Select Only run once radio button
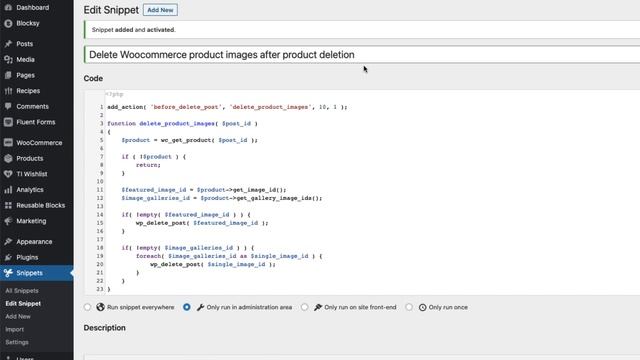 click(409, 307)
